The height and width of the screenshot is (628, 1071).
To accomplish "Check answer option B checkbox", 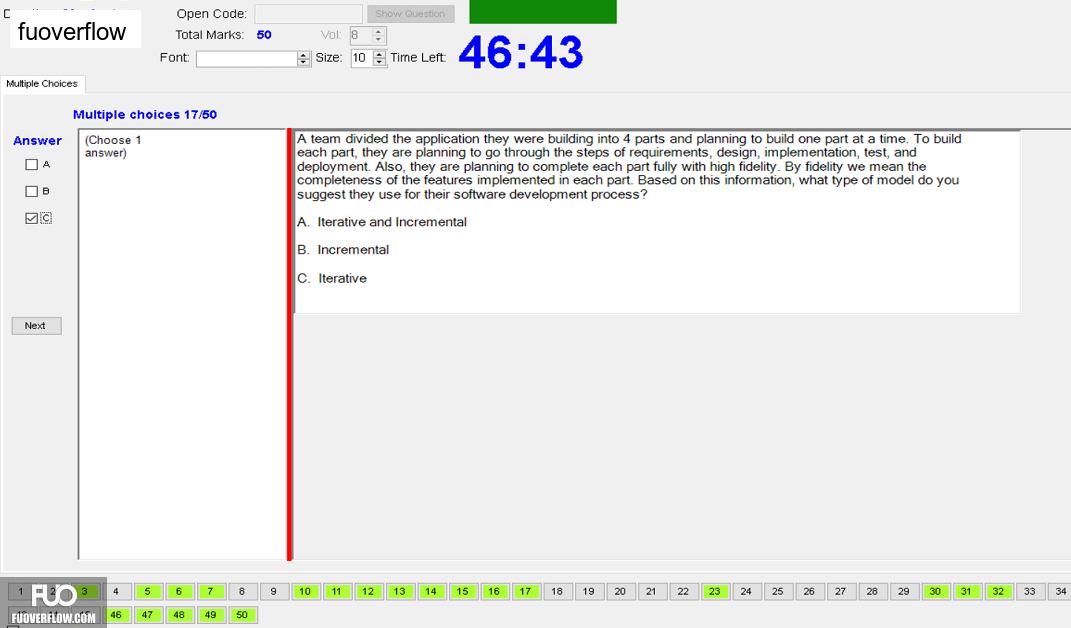I will click(31, 191).
